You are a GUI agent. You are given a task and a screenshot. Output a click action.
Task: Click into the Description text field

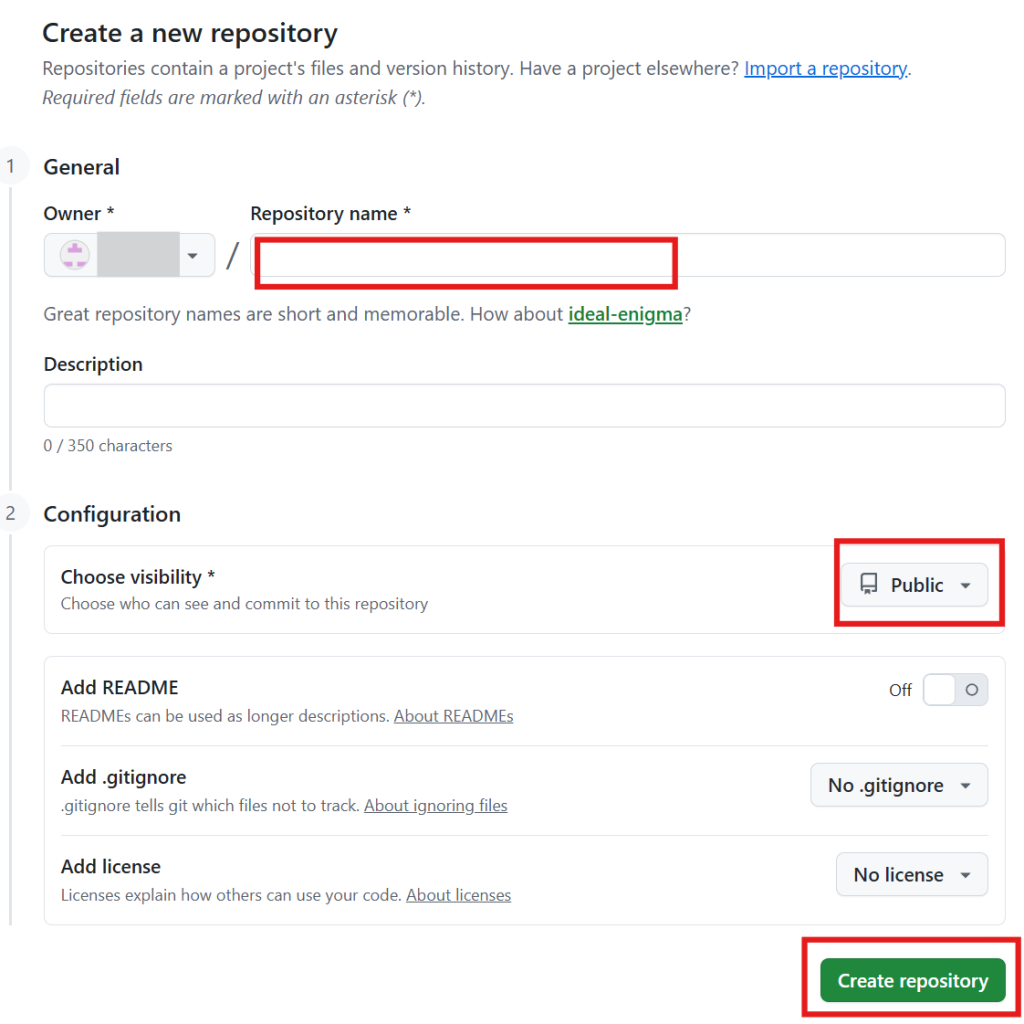click(524, 406)
